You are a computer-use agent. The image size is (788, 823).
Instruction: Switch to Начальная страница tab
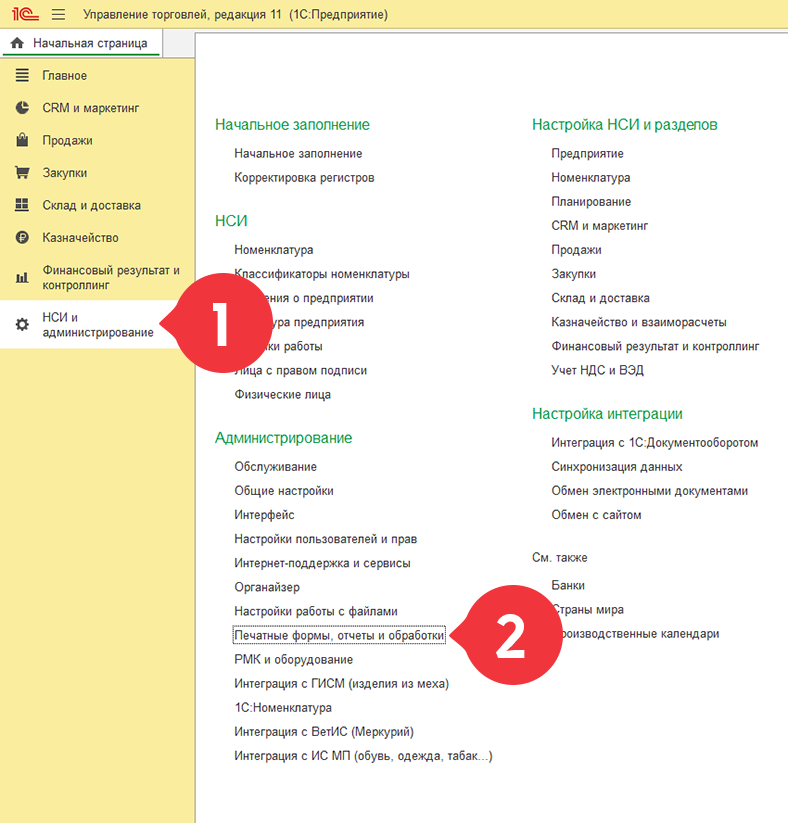81,43
